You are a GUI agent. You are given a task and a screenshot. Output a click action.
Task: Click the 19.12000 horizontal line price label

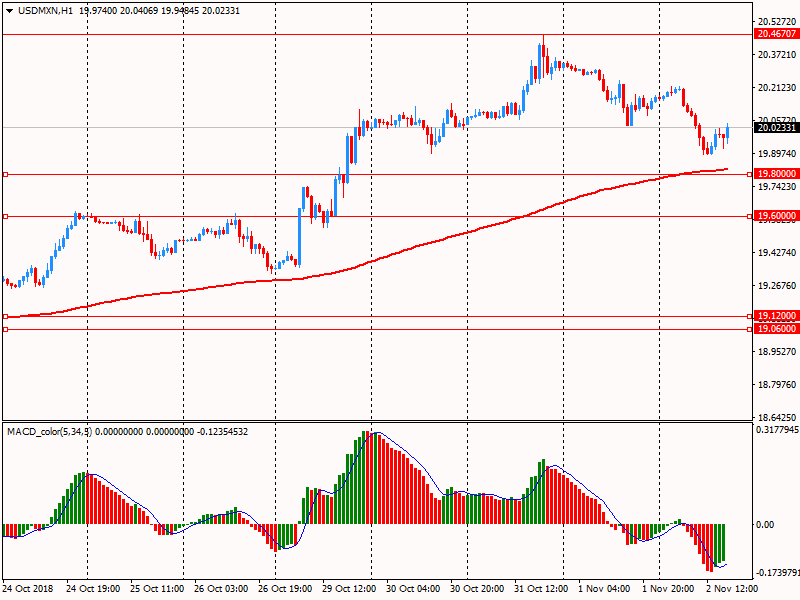point(777,316)
